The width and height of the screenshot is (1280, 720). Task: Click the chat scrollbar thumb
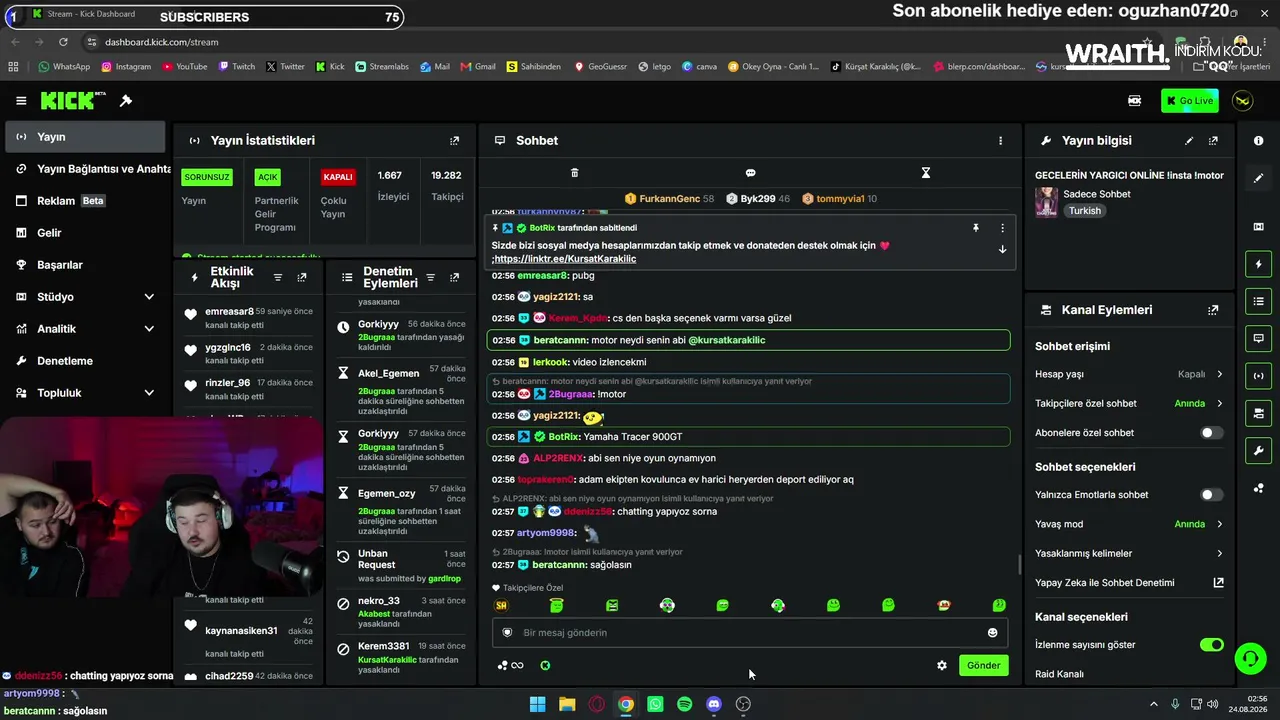[x=1019, y=565]
